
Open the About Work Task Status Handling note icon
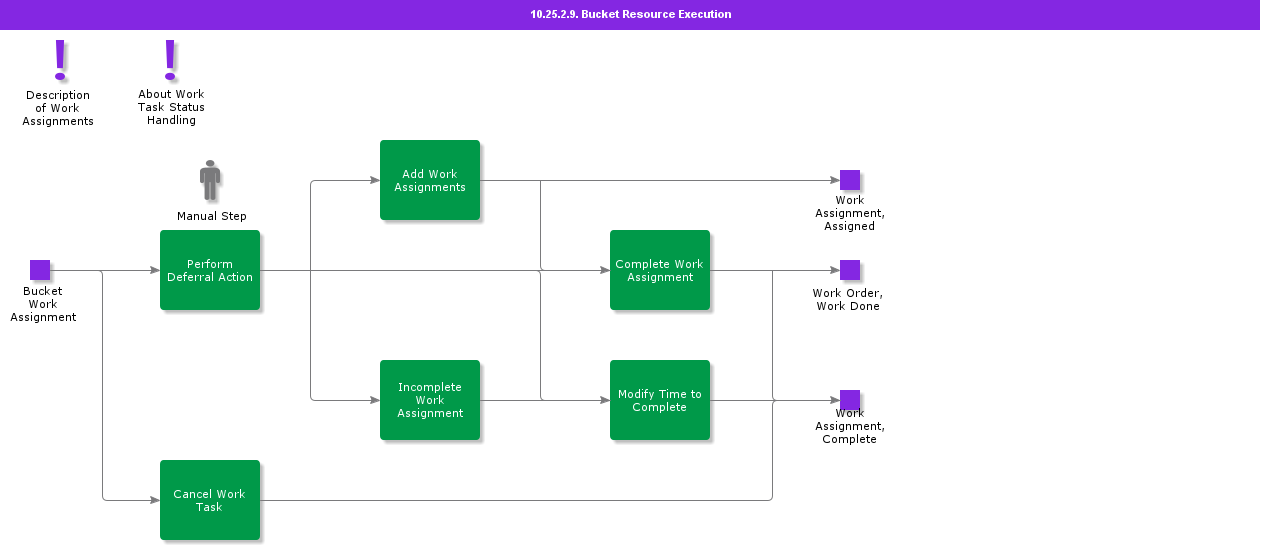point(170,60)
